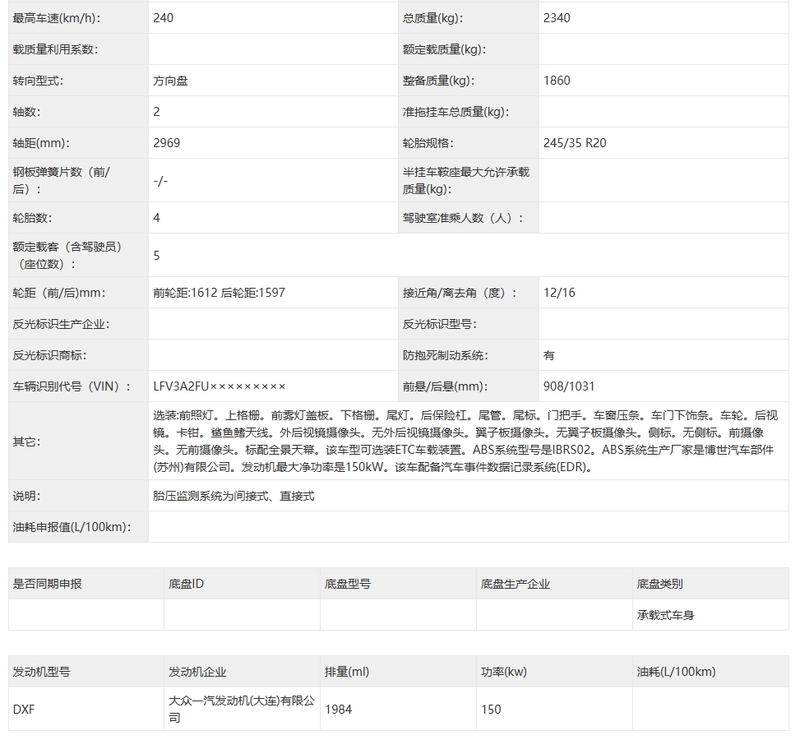Click the 说明 label

(27, 496)
